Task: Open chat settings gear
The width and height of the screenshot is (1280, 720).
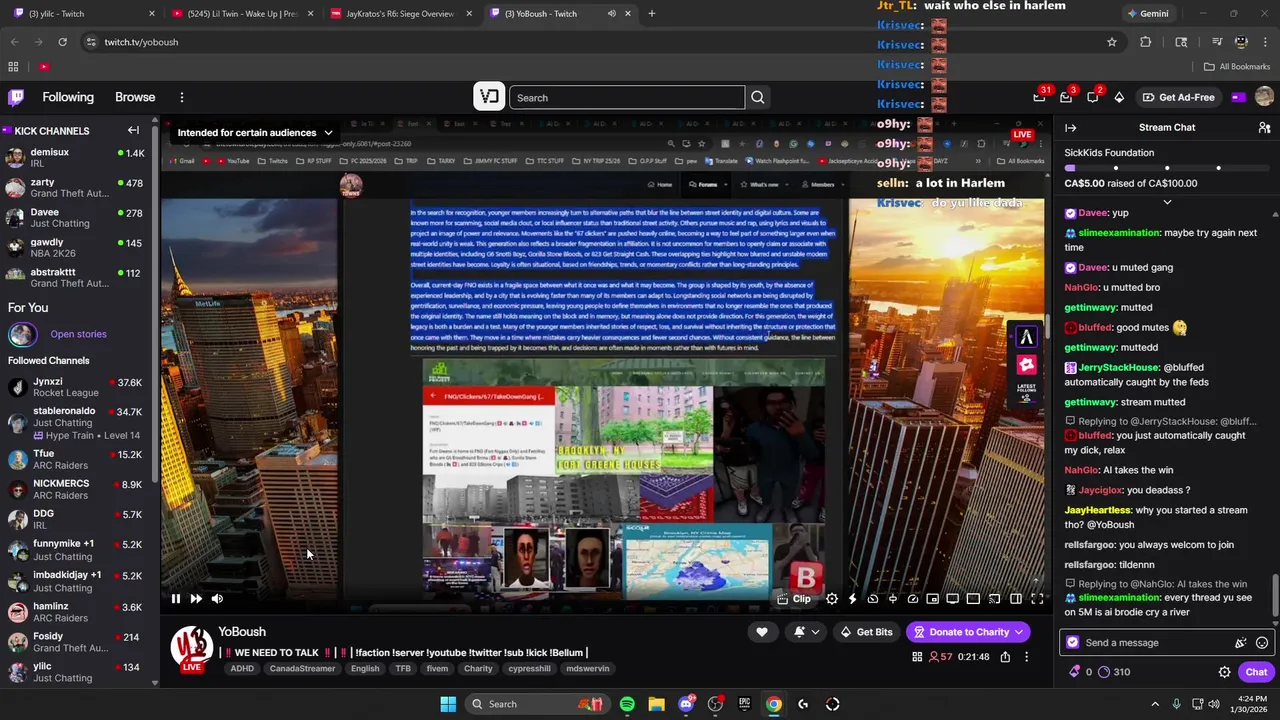Action: point(1224,672)
